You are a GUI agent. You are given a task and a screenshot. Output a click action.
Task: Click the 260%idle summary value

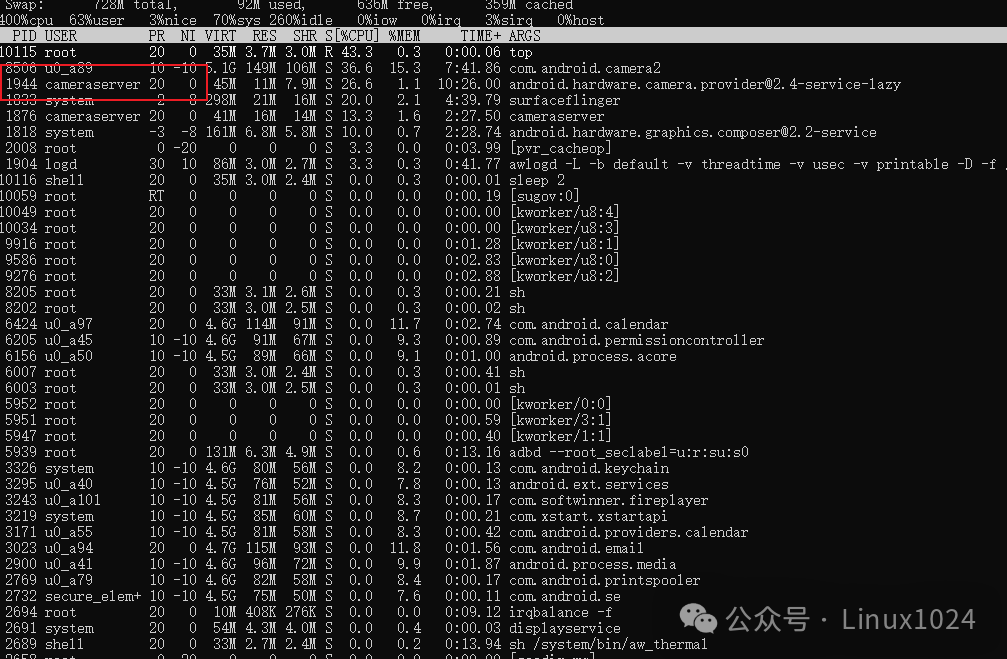tap(301, 21)
